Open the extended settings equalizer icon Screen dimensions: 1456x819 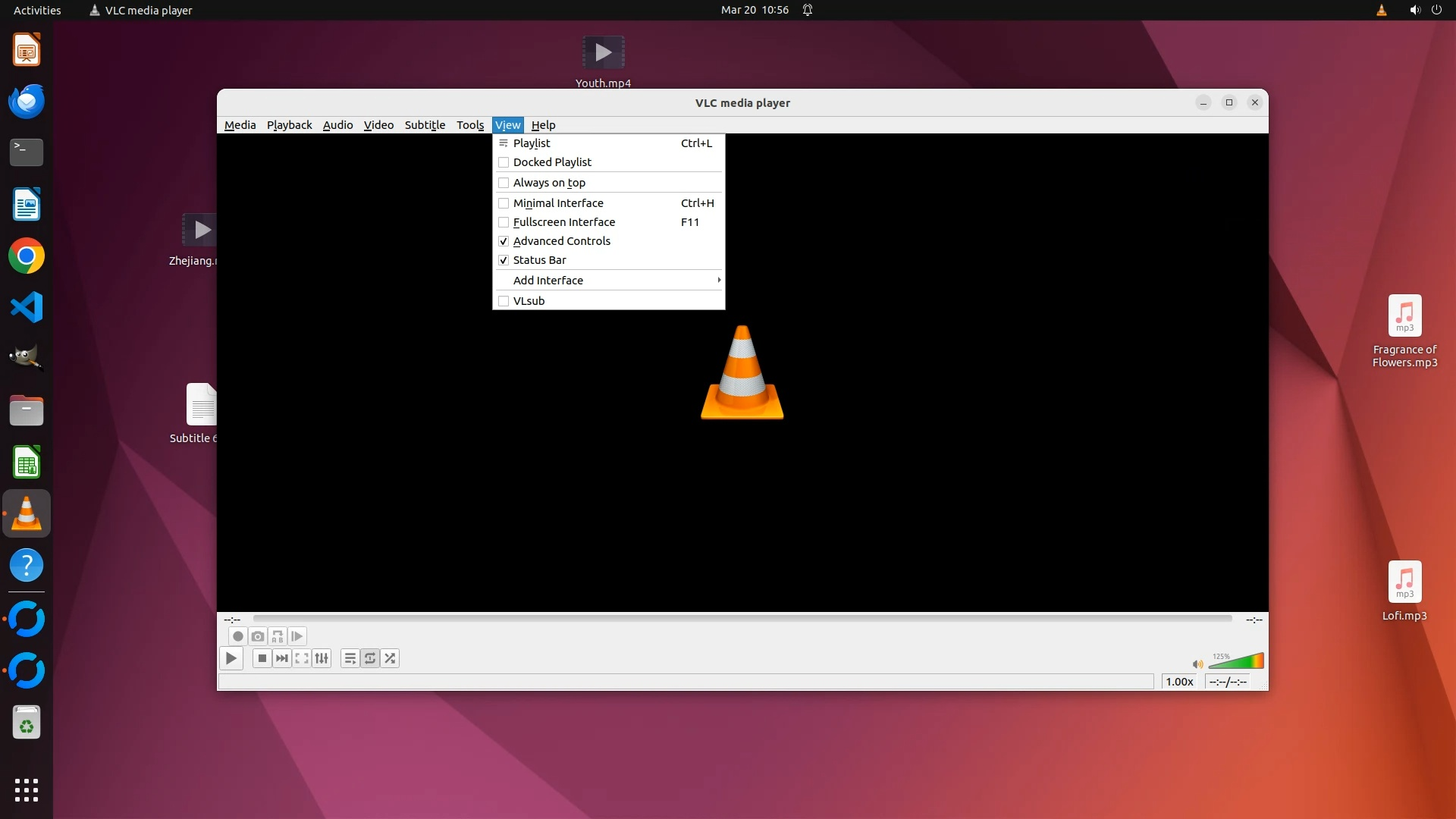(322, 659)
